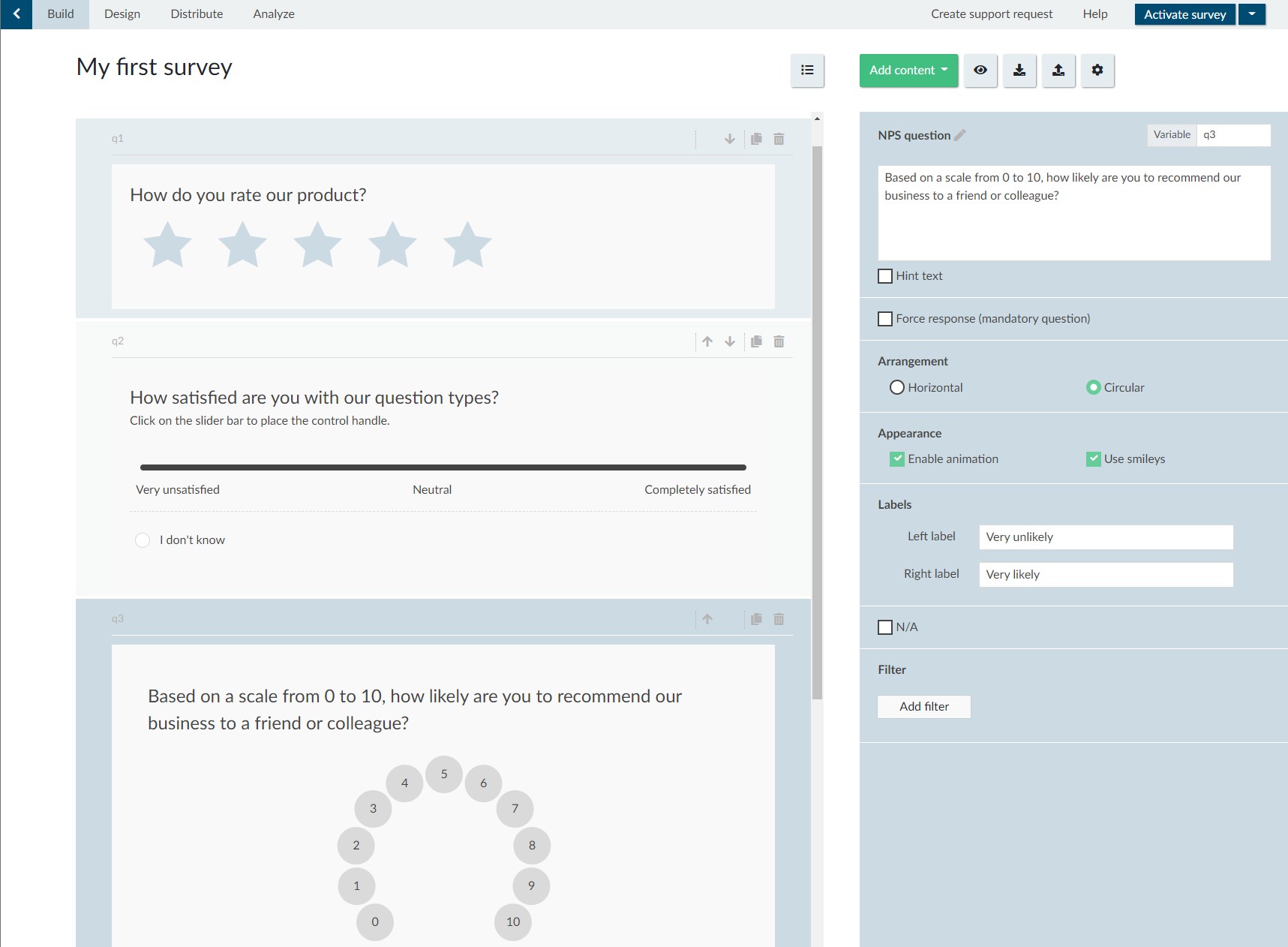Click the Activate survey button
This screenshot has width=1288, height=947.
point(1185,14)
